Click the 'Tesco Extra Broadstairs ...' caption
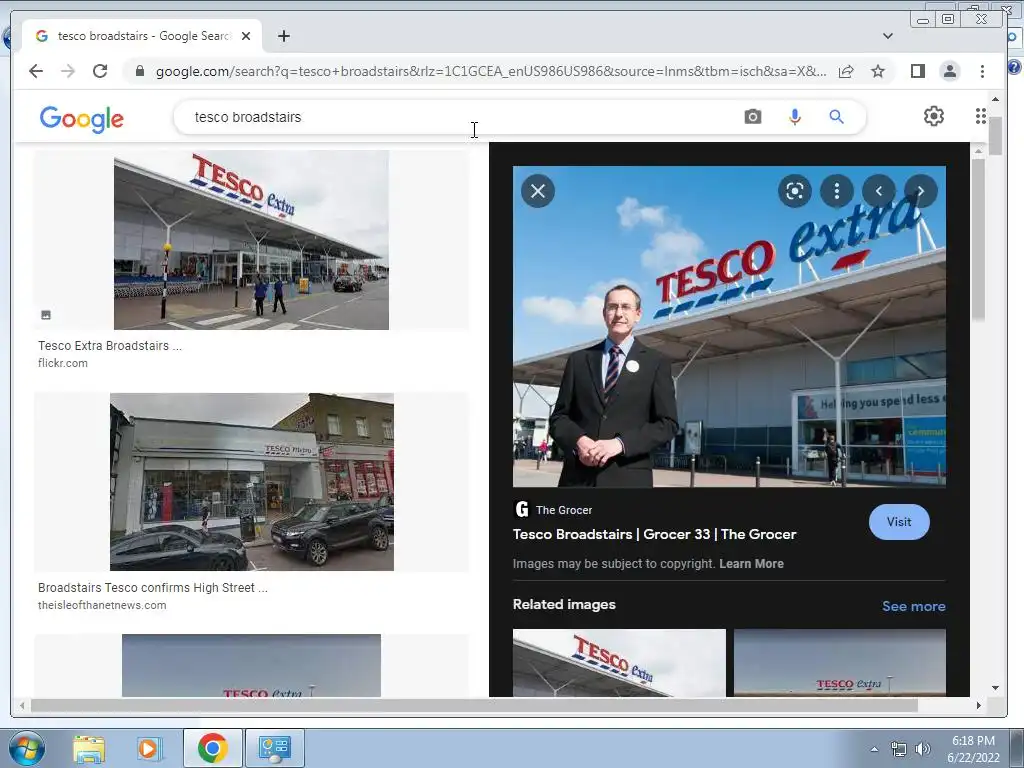The height and width of the screenshot is (768, 1024). (110, 345)
